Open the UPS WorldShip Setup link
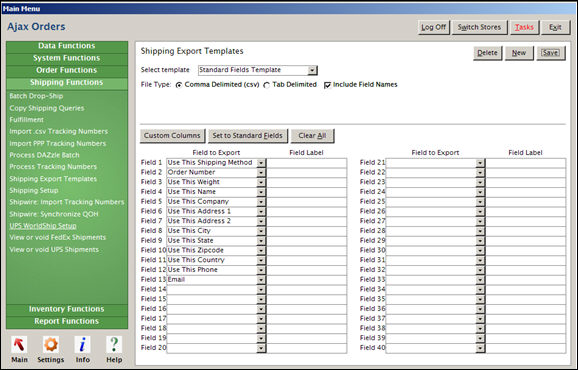The height and width of the screenshot is (370, 578). point(43,226)
